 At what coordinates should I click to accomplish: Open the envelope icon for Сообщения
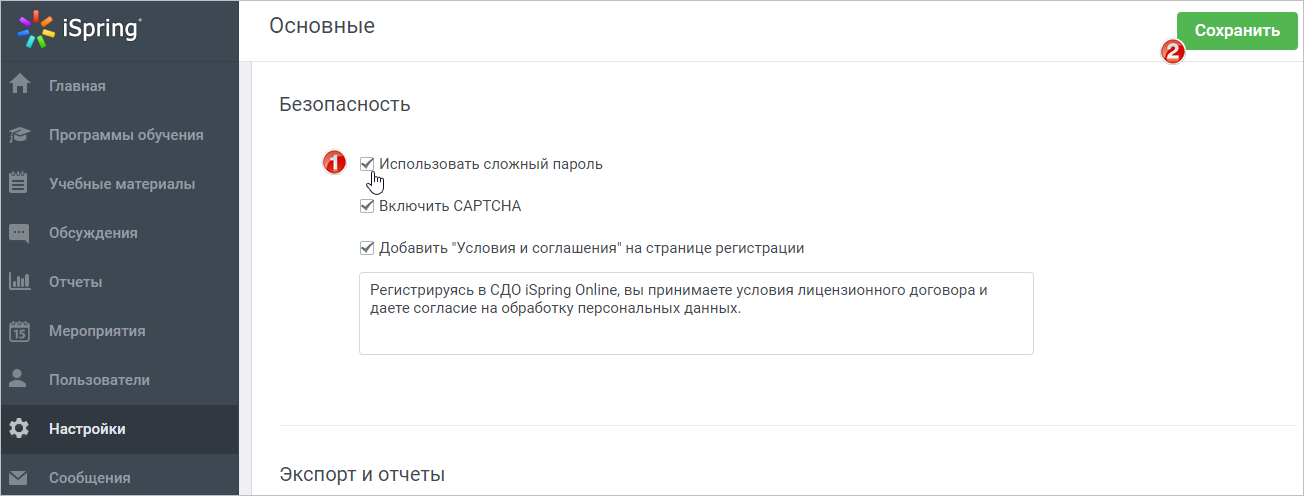pyautogui.click(x=19, y=477)
